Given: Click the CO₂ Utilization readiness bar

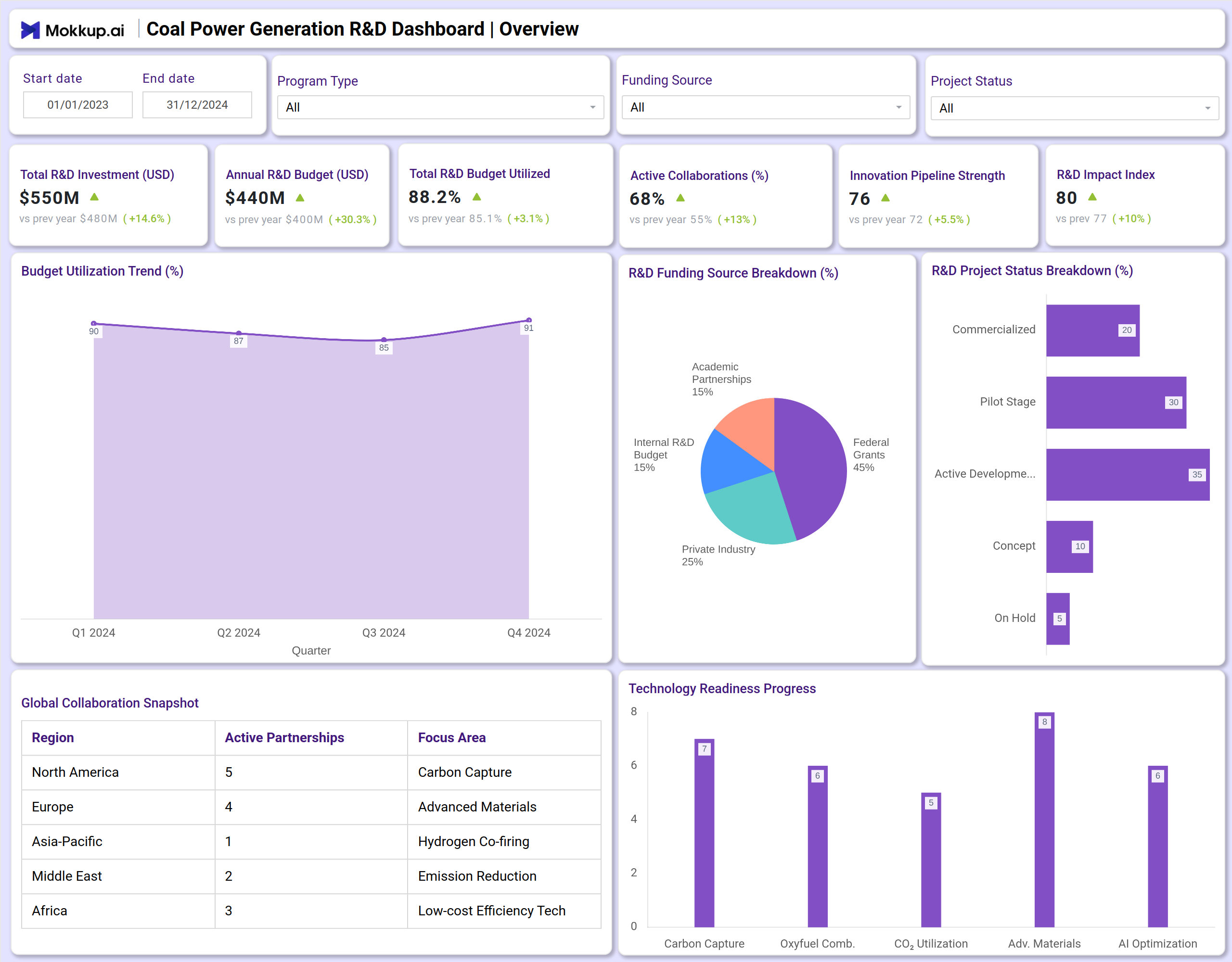Looking at the screenshot, I should click(931, 860).
